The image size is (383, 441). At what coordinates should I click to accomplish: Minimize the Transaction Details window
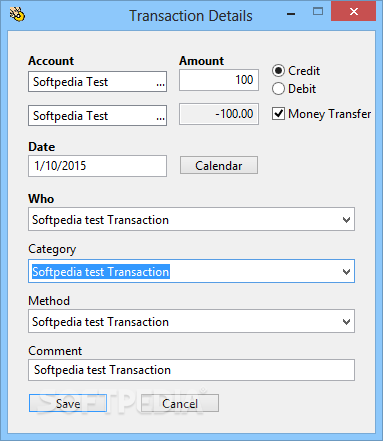[291, 14]
